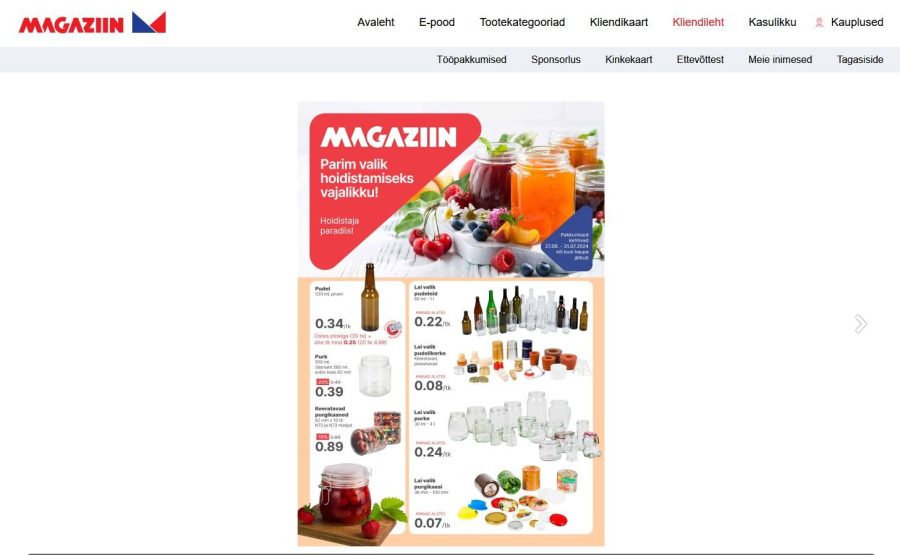900x555 pixels.
Task: Click the store locator pin icon
Action: coord(819,22)
